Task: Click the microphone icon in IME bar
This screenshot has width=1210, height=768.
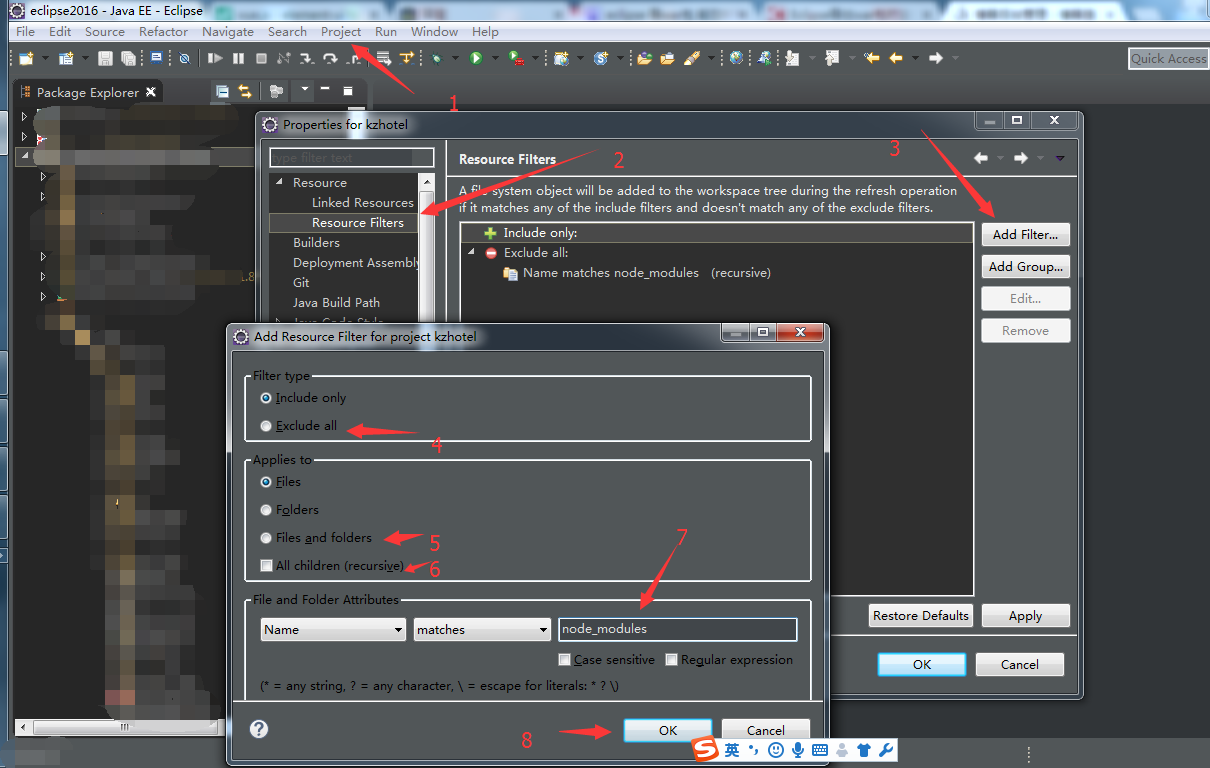Action: point(798,750)
